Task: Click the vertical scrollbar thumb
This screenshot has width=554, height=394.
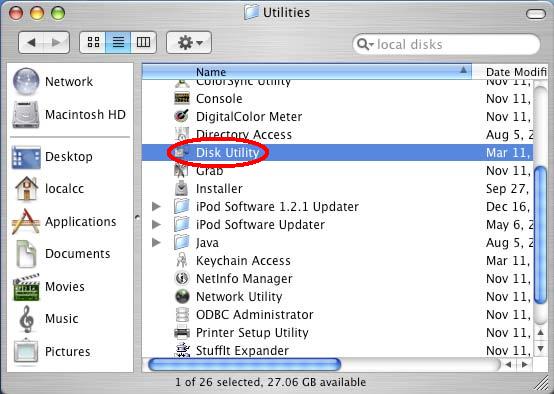Action: (x=540, y=235)
